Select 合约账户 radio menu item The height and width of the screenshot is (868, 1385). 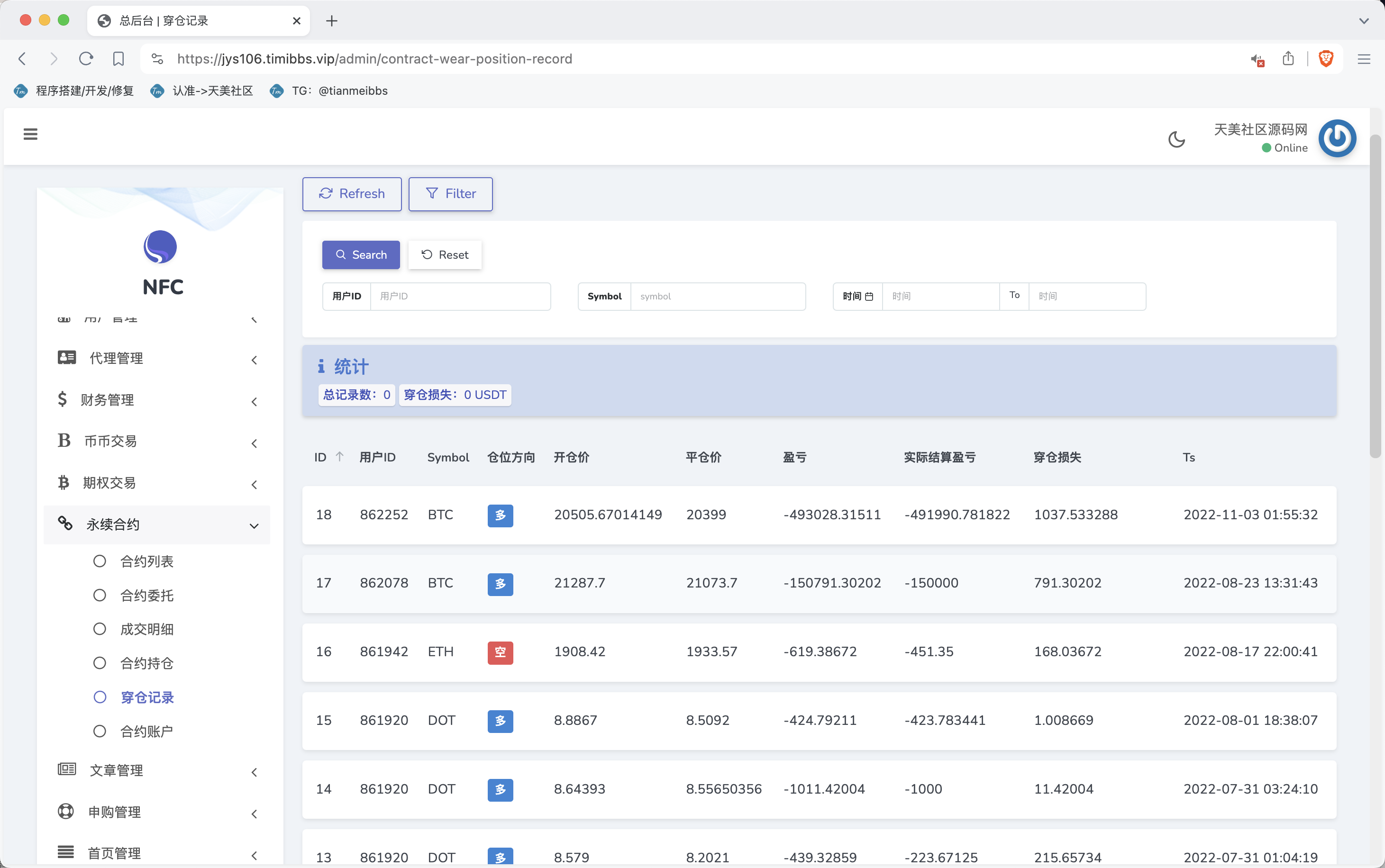point(146,731)
